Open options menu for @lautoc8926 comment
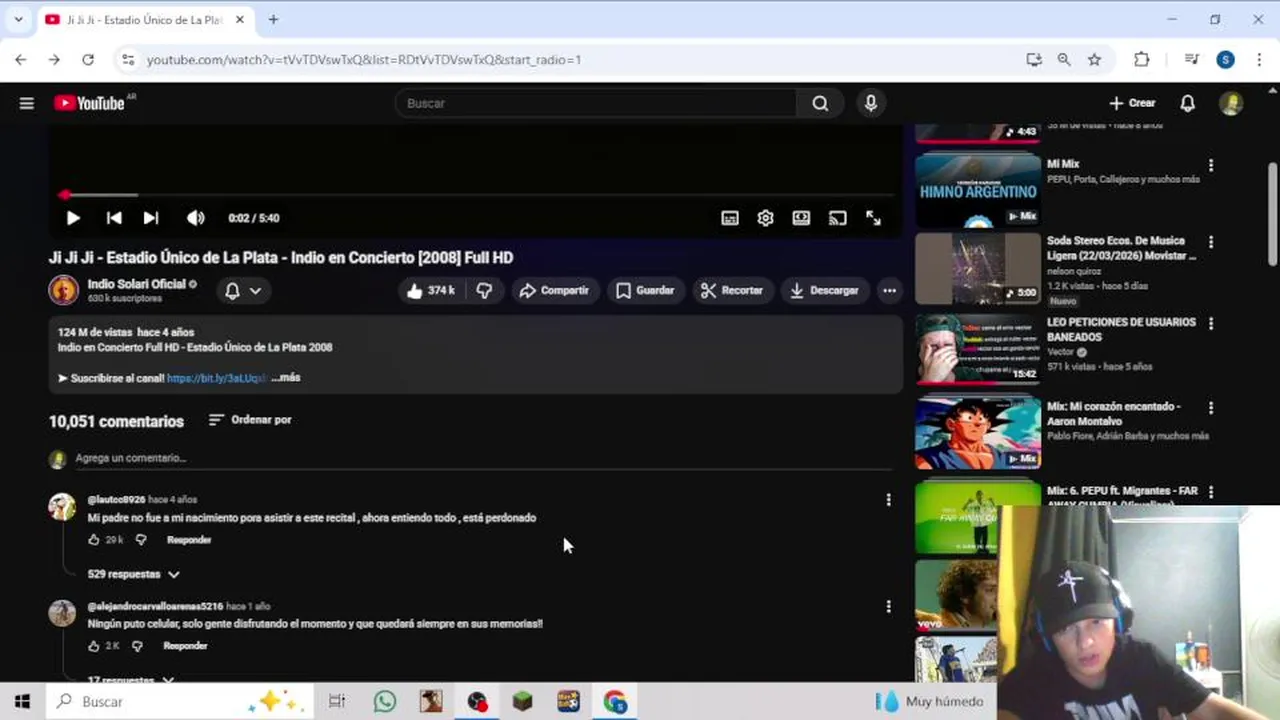 pyautogui.click(x=888, y=500)
